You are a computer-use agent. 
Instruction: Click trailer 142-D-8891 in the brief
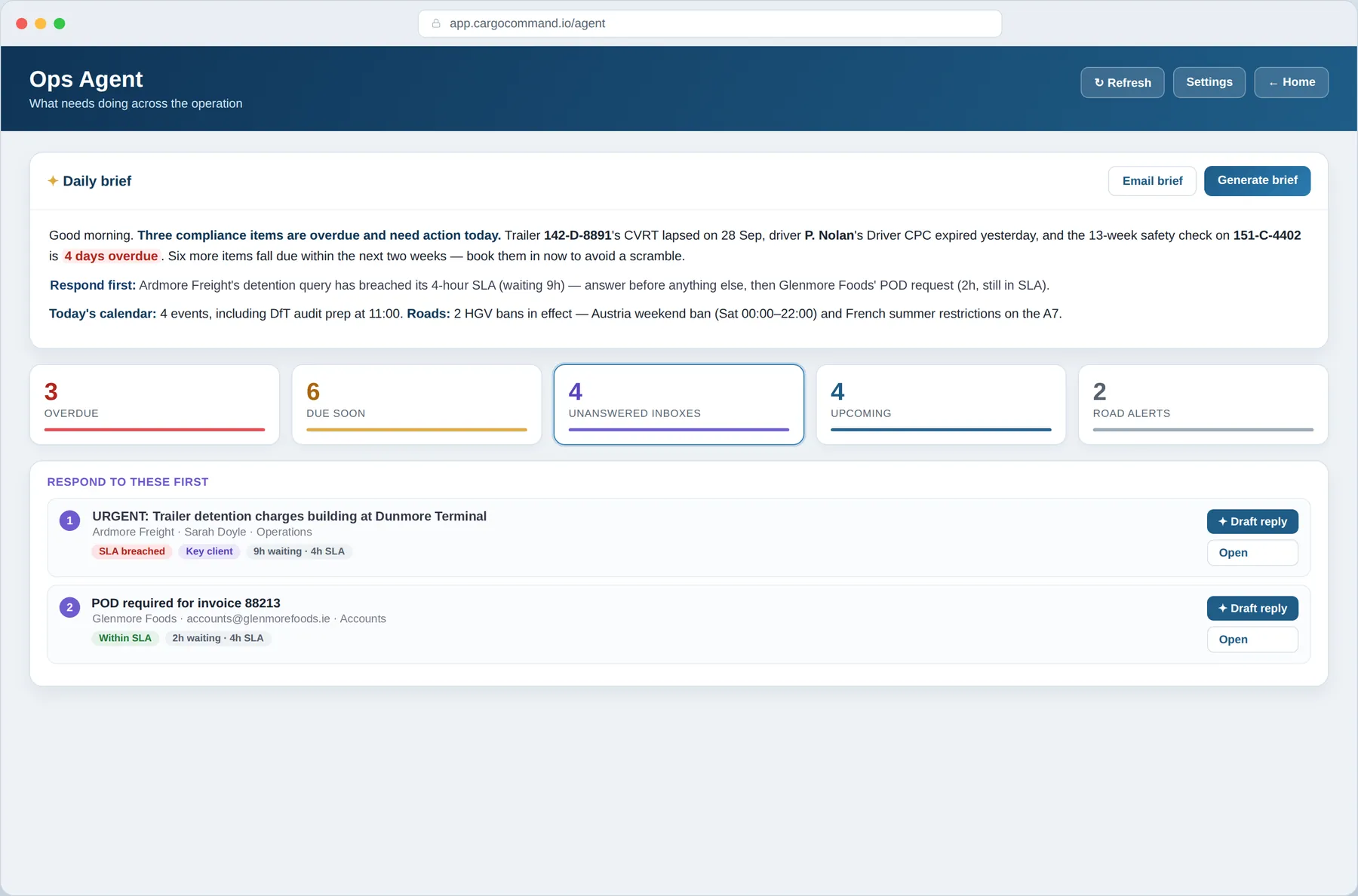578,235
